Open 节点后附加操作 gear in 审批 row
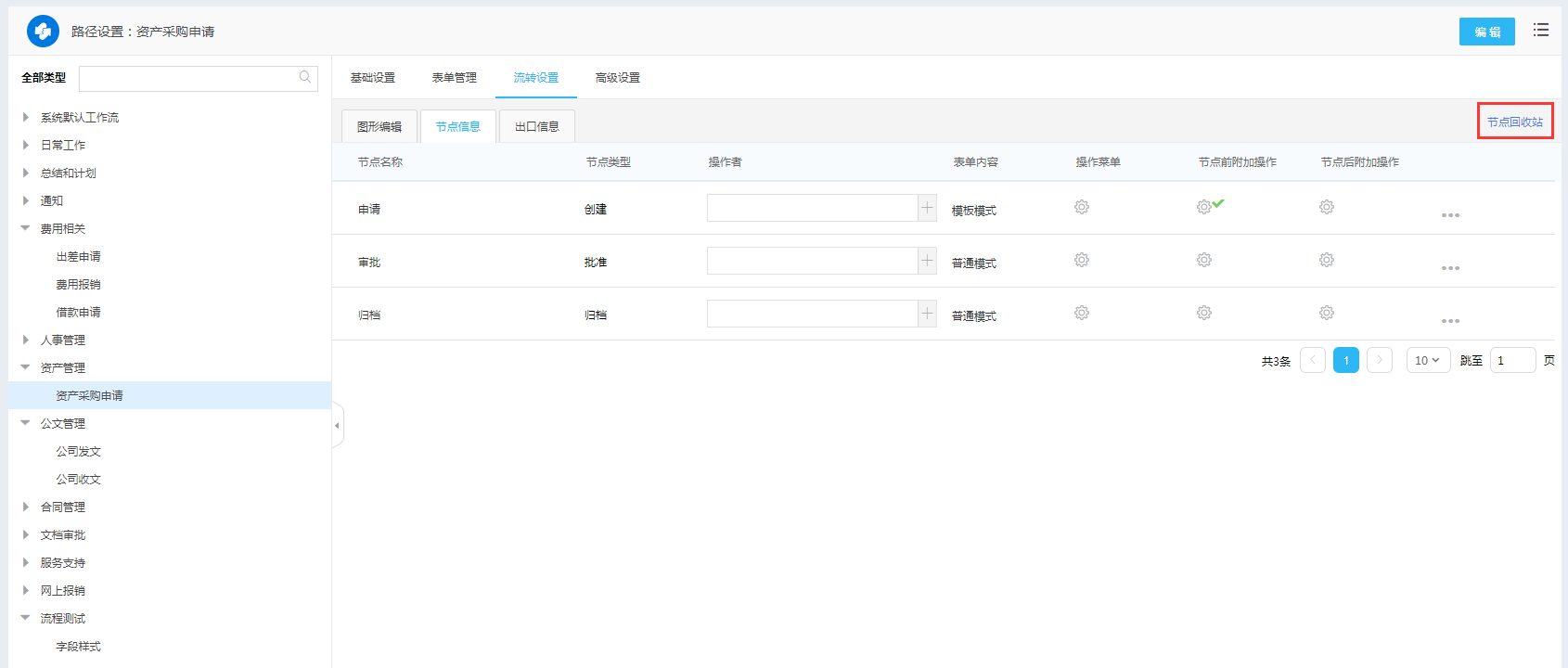 [x=1326, y=260]
